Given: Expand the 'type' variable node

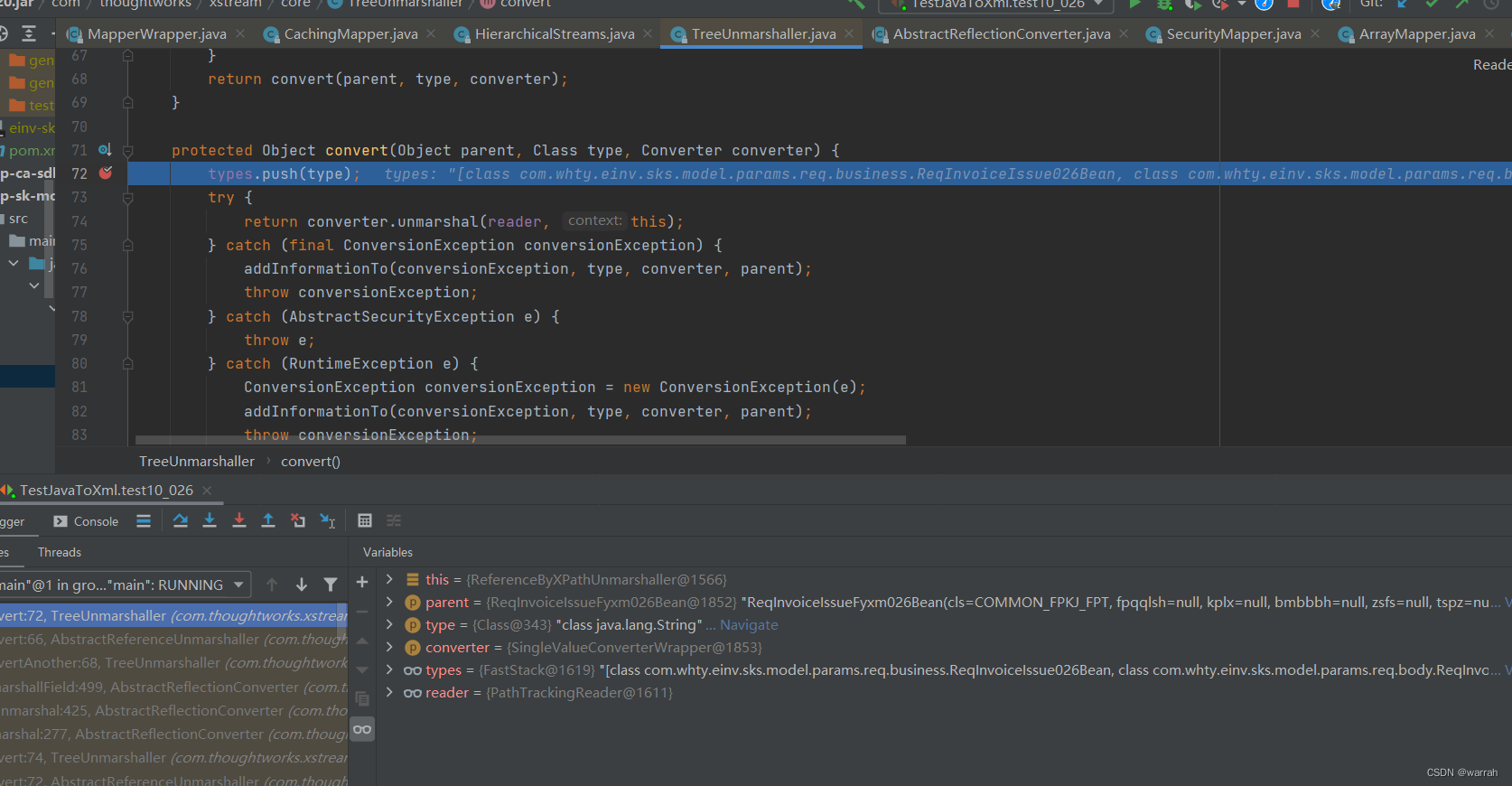Looking at the screenshot, I should pos(389,624).
